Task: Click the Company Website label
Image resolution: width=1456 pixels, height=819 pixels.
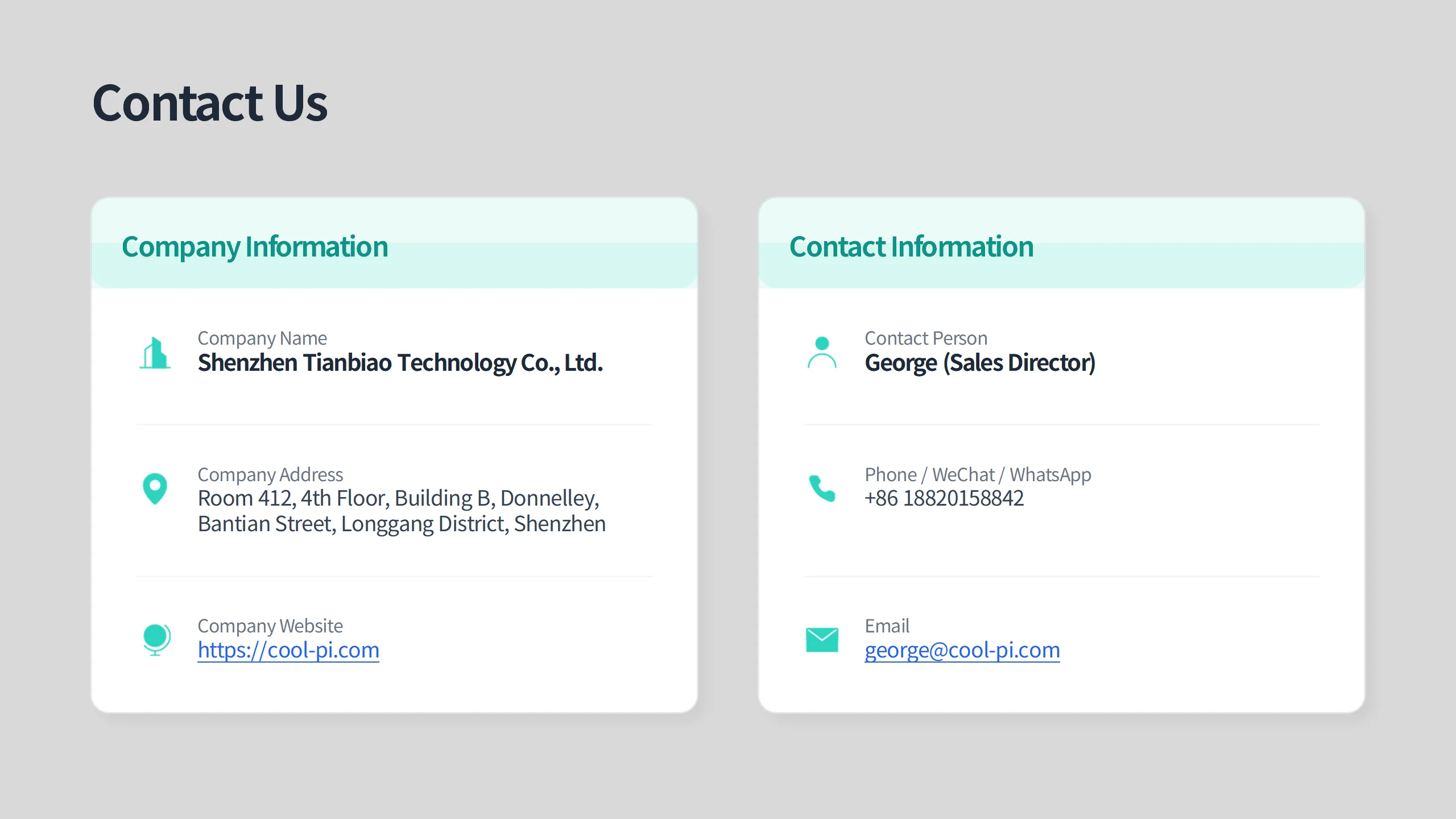Action: pyautogui.click(x=270, y=626)
